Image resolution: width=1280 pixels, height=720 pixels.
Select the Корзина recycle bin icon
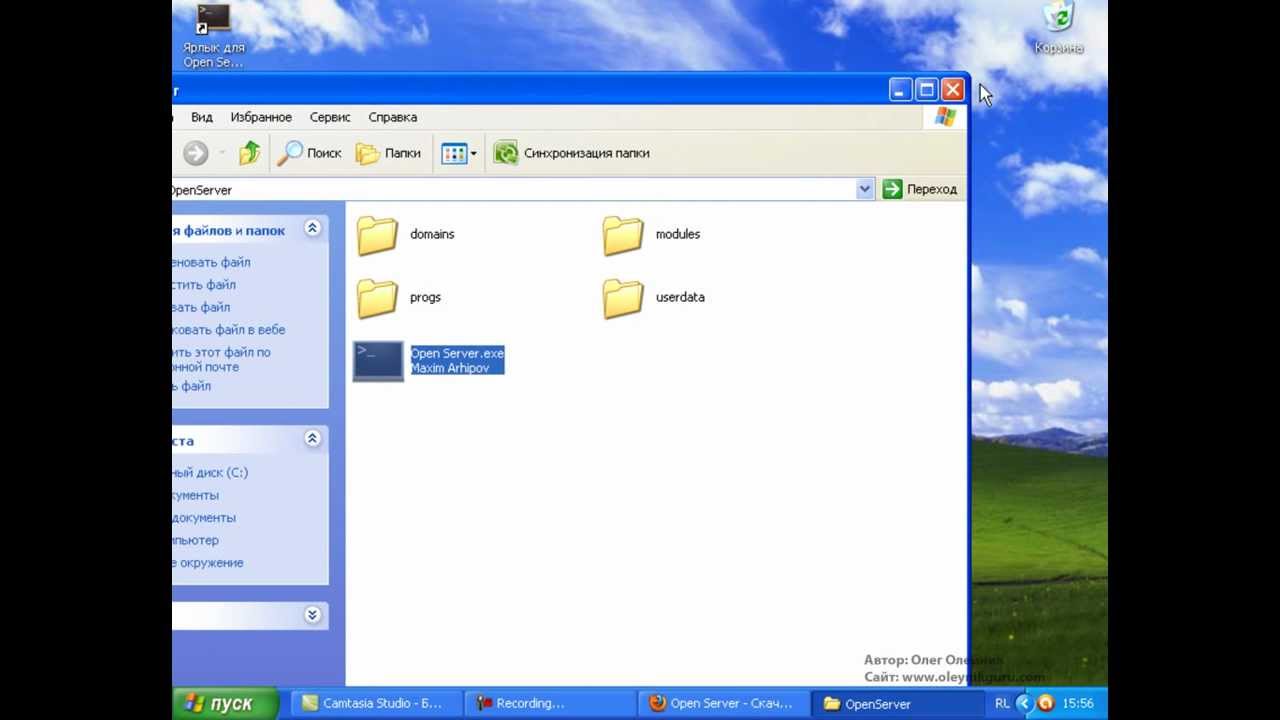point(1059,29)
